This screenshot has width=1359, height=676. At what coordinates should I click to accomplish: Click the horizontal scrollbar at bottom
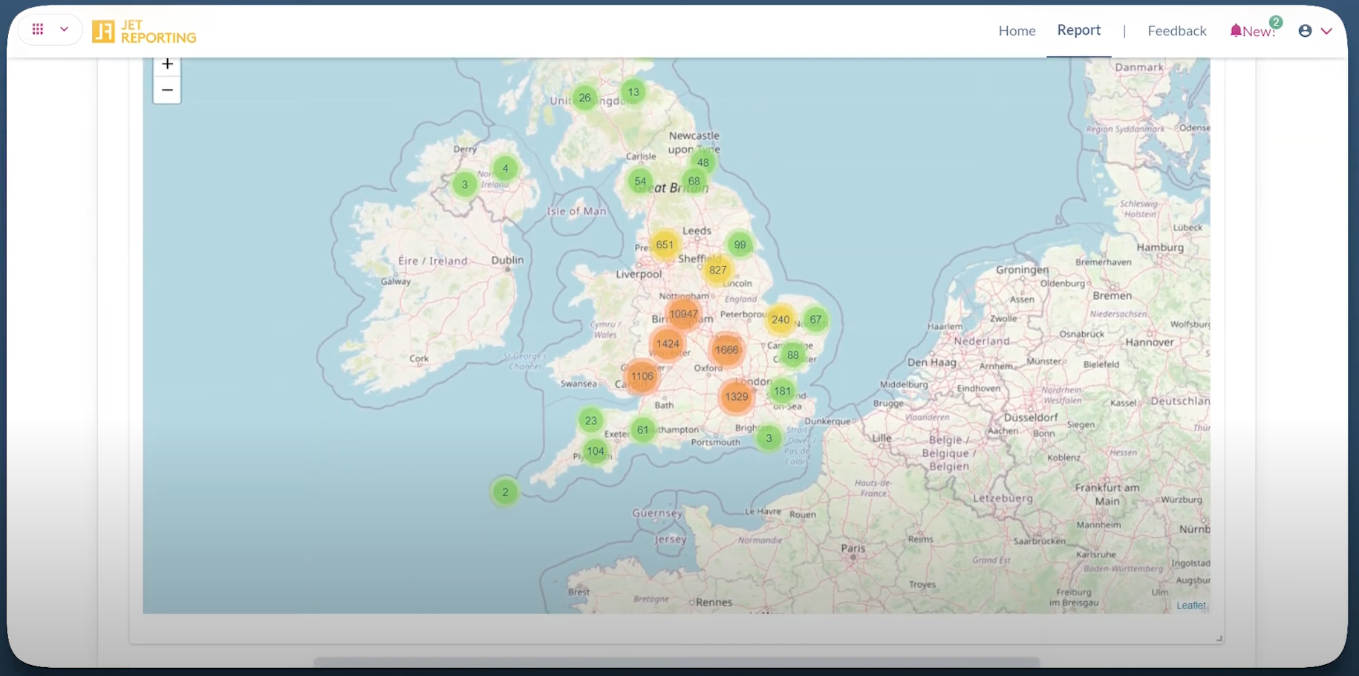pos(676,661)
